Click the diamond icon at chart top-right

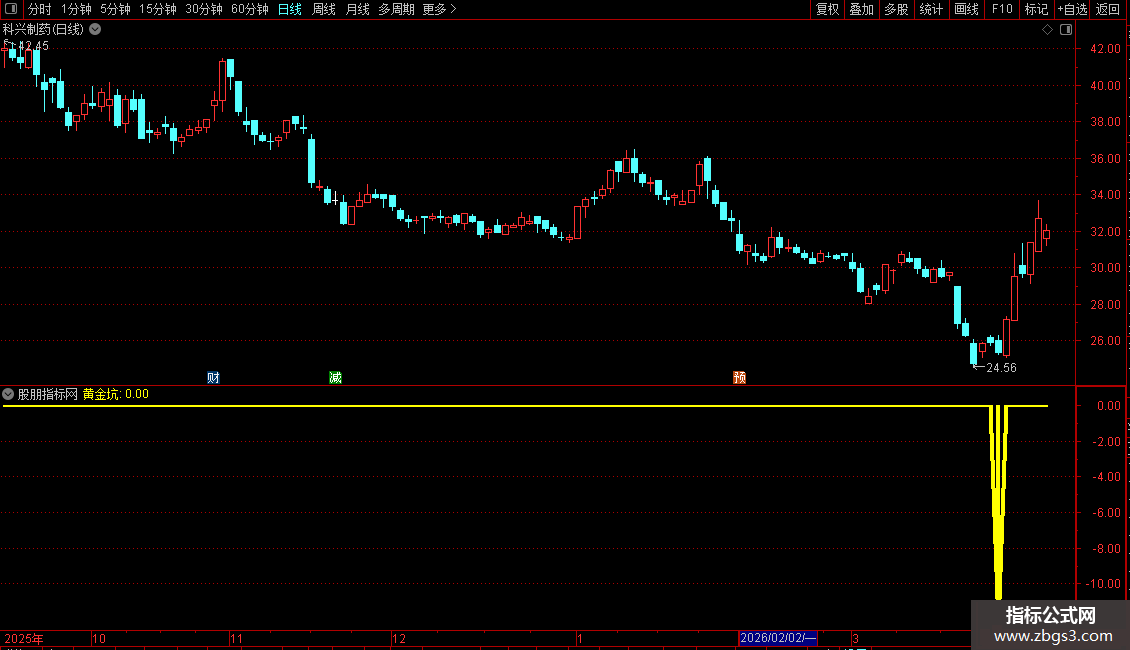coord(1047,30)
